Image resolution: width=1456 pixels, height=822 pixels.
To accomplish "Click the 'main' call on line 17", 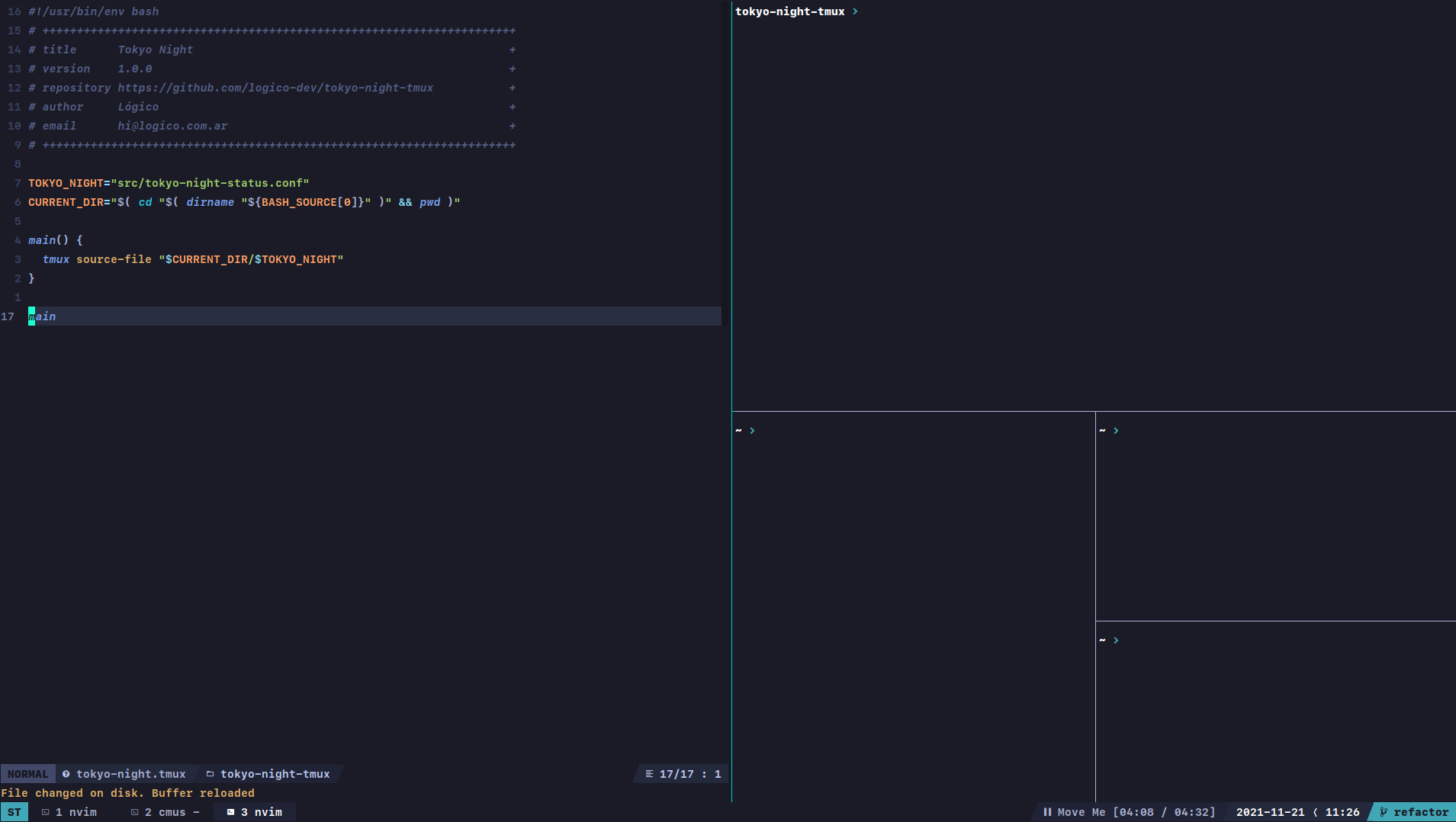I will tap(42, 316).
